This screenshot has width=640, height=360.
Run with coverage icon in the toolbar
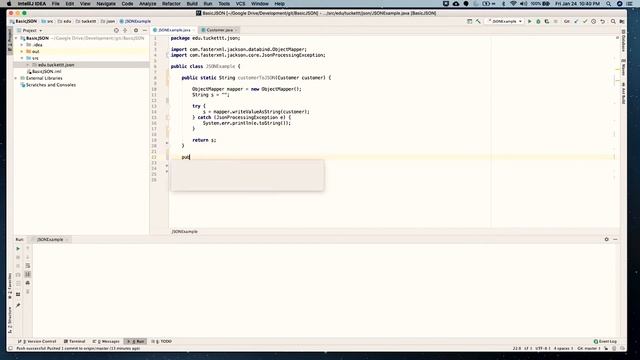547,21
